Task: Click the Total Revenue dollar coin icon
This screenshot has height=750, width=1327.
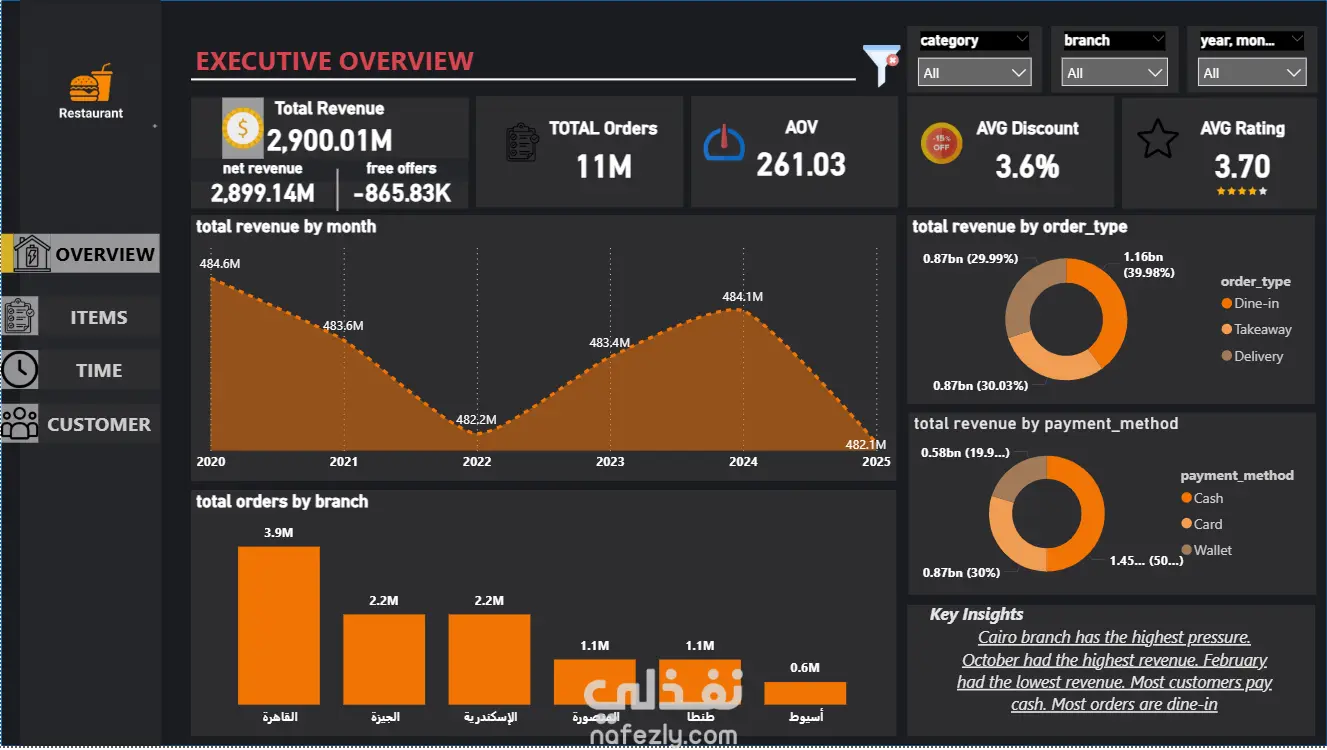Action: tap(241, 127)
